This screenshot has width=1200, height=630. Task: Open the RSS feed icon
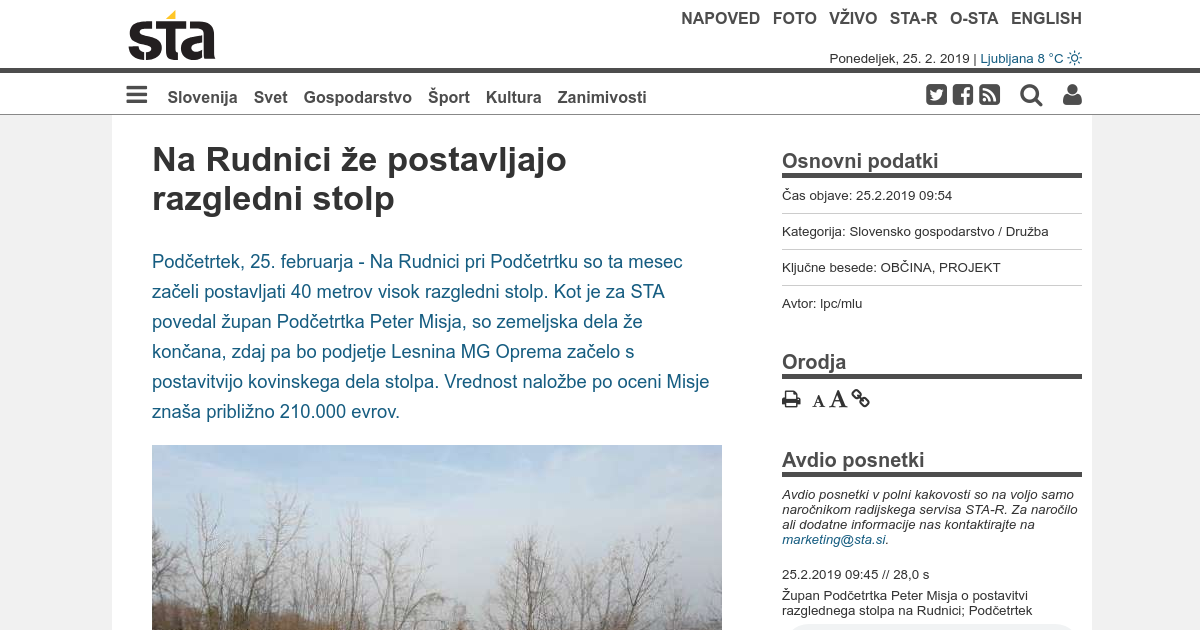coord(990,95)
